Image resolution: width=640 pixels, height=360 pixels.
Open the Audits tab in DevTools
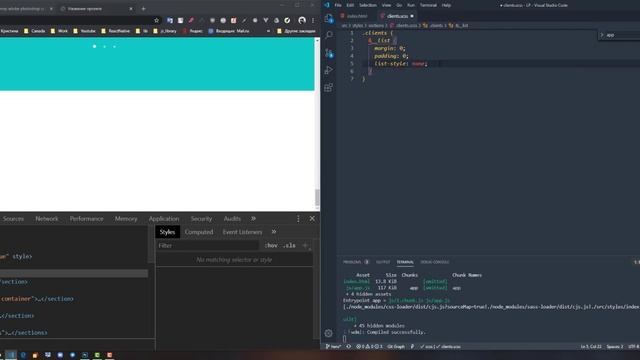[232, 219]
